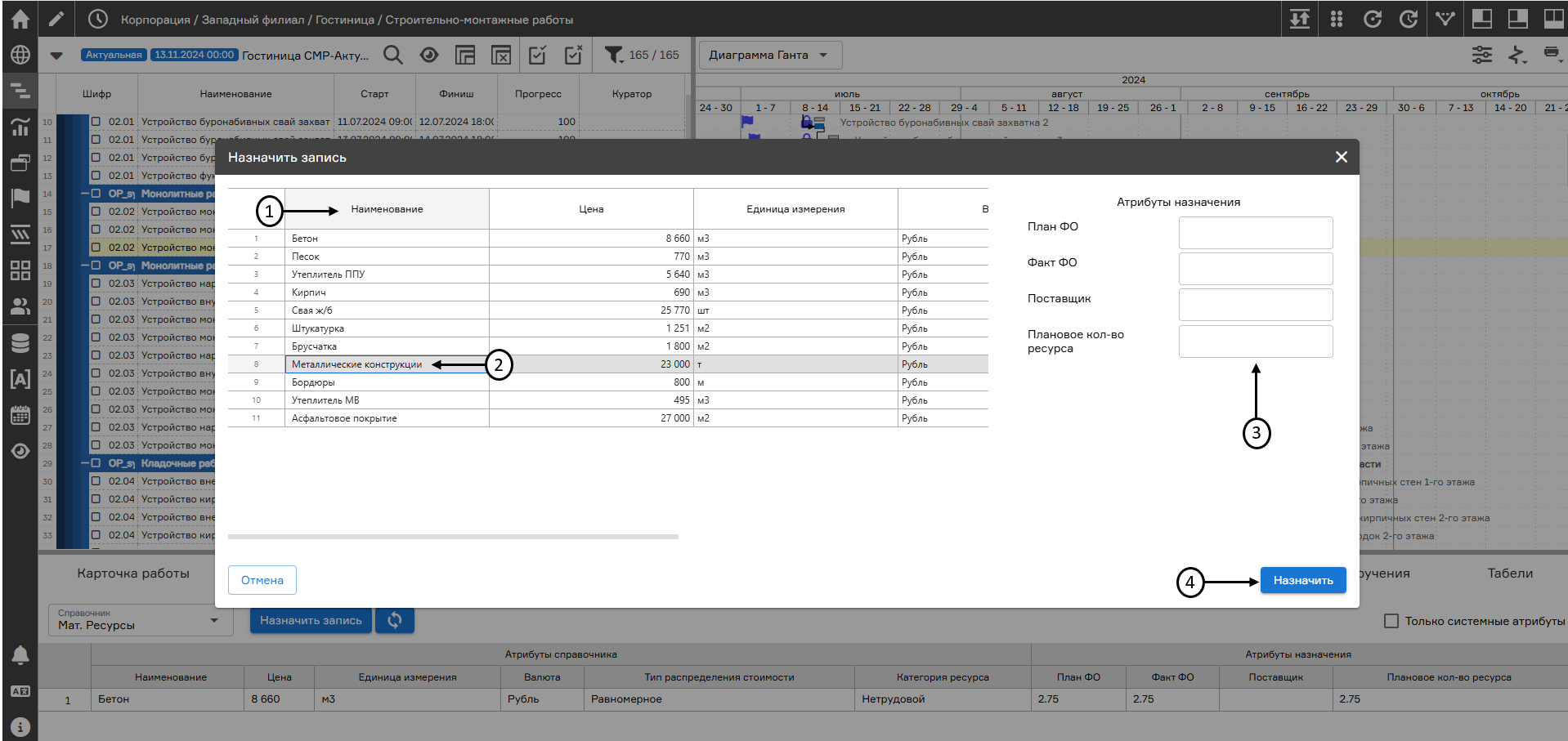Toggle the eye visibility icon in toolbar
1568x741 pixels.
tap(429, 55)
